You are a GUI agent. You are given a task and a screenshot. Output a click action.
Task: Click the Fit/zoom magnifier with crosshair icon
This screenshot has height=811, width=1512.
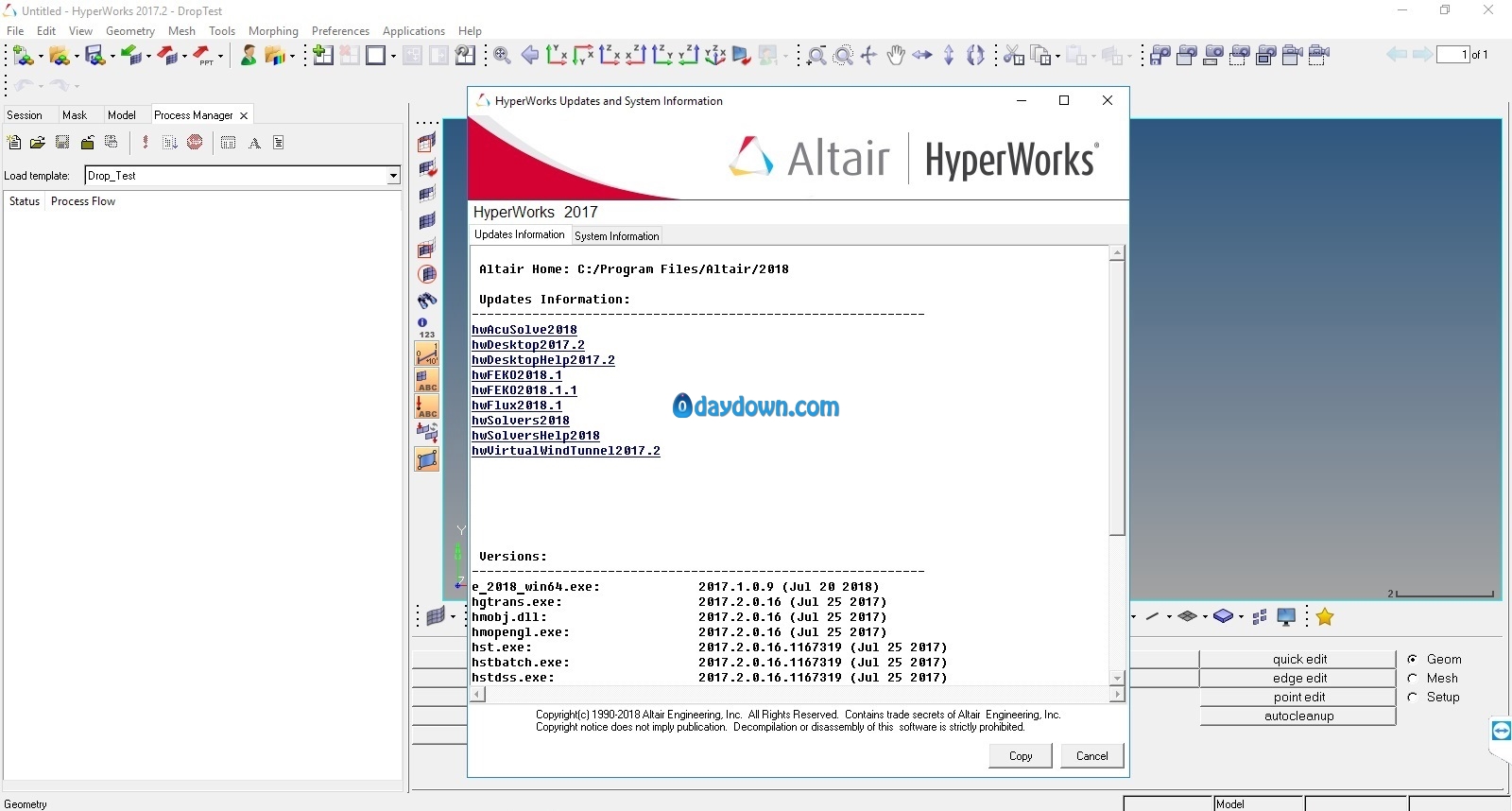click(x=503, y=56)
